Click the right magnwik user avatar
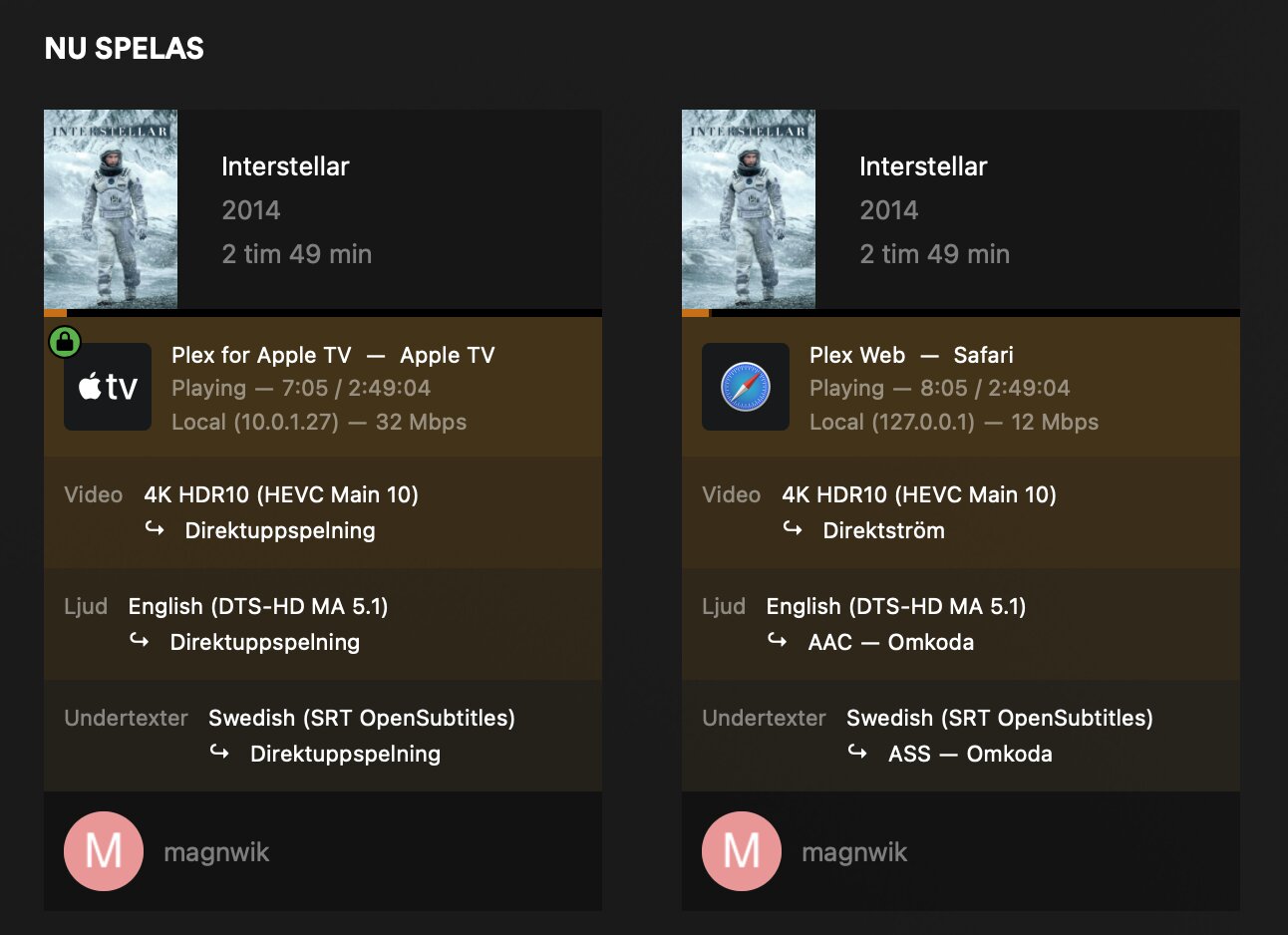 (742, 851)
